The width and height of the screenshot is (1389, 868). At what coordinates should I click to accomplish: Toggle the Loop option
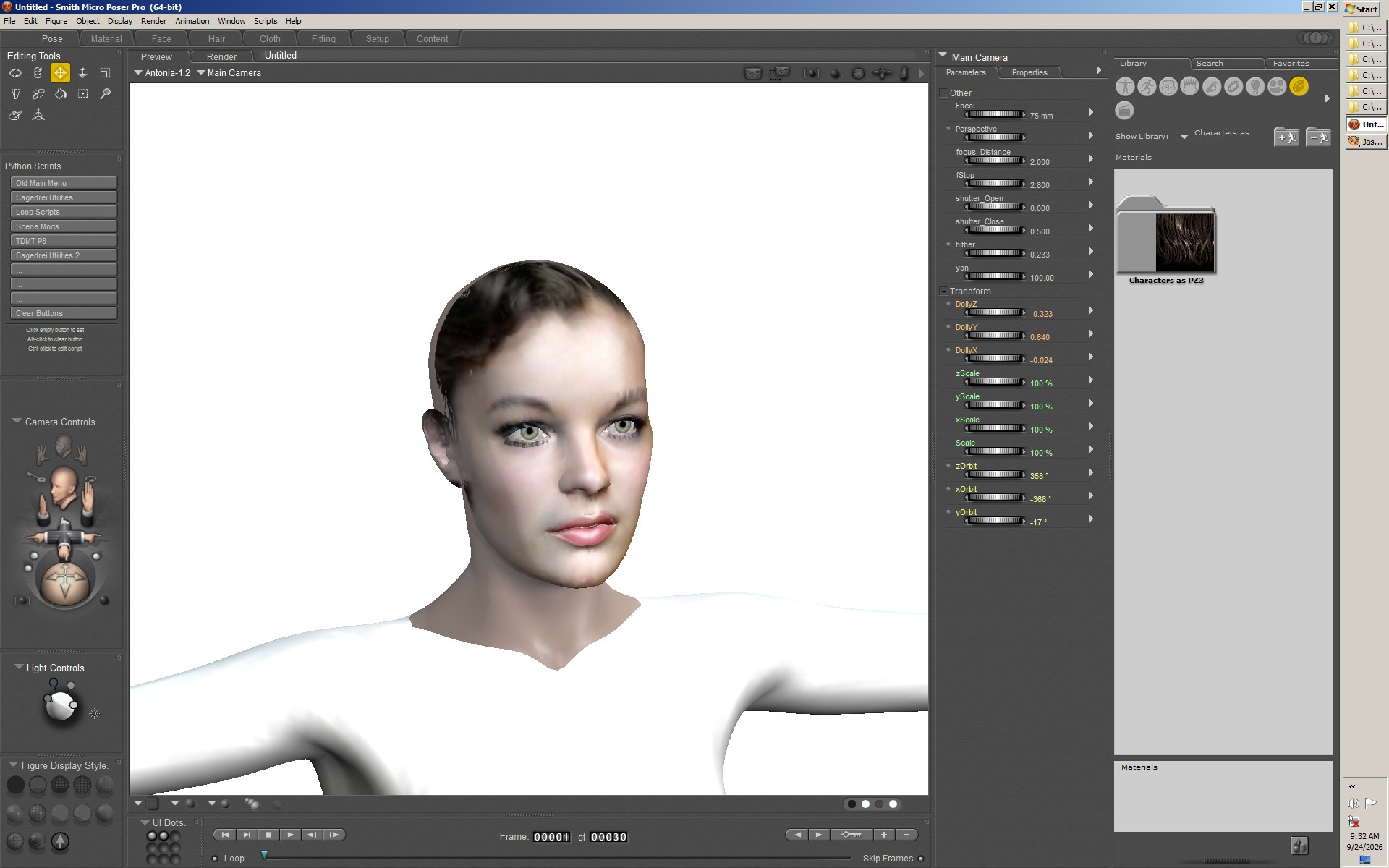[215, 859]
